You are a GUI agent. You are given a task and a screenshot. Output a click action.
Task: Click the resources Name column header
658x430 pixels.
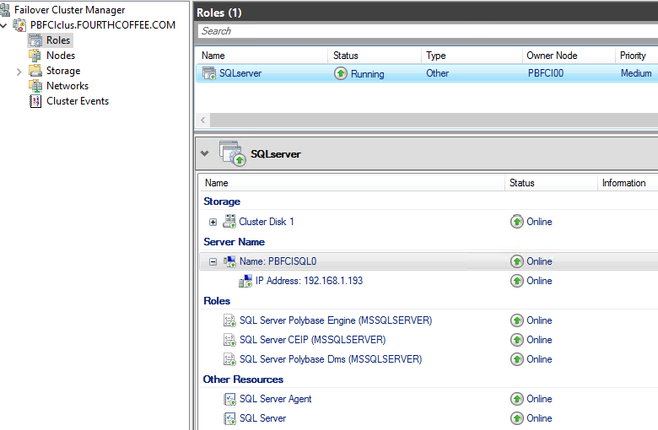[352, 183]
